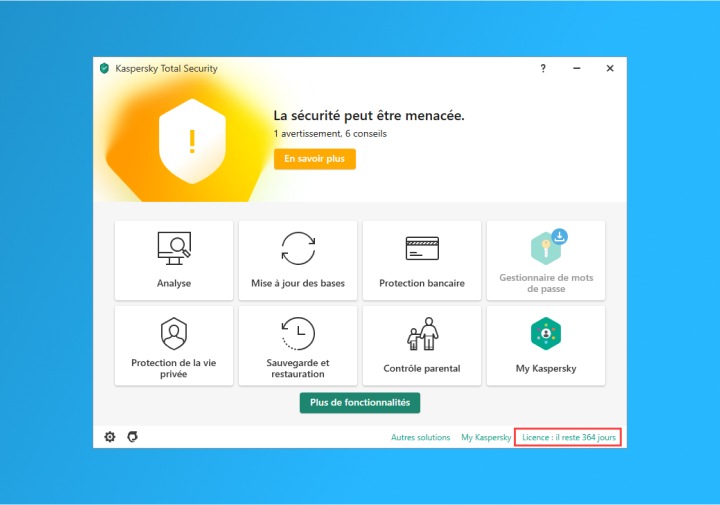Open settings with the gear icon
Screen dimensions: 720x505
110,437
